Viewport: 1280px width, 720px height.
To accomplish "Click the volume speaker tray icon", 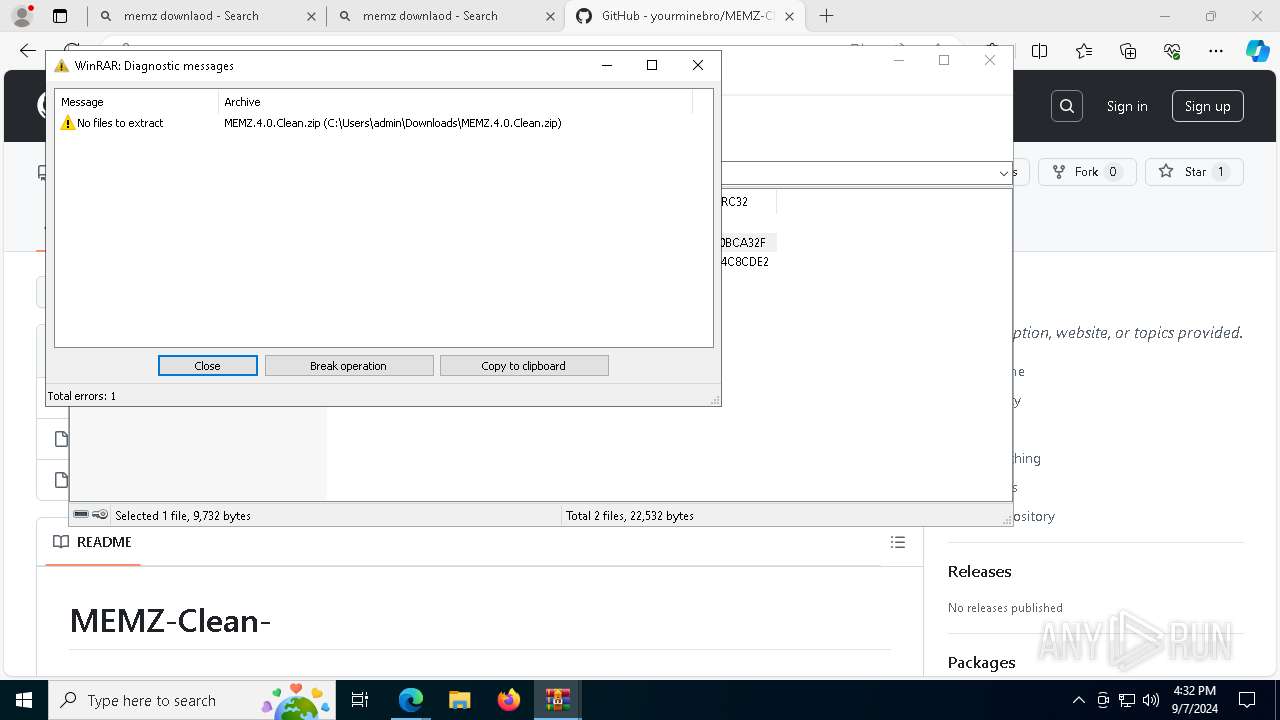I will pos(1151,700).
